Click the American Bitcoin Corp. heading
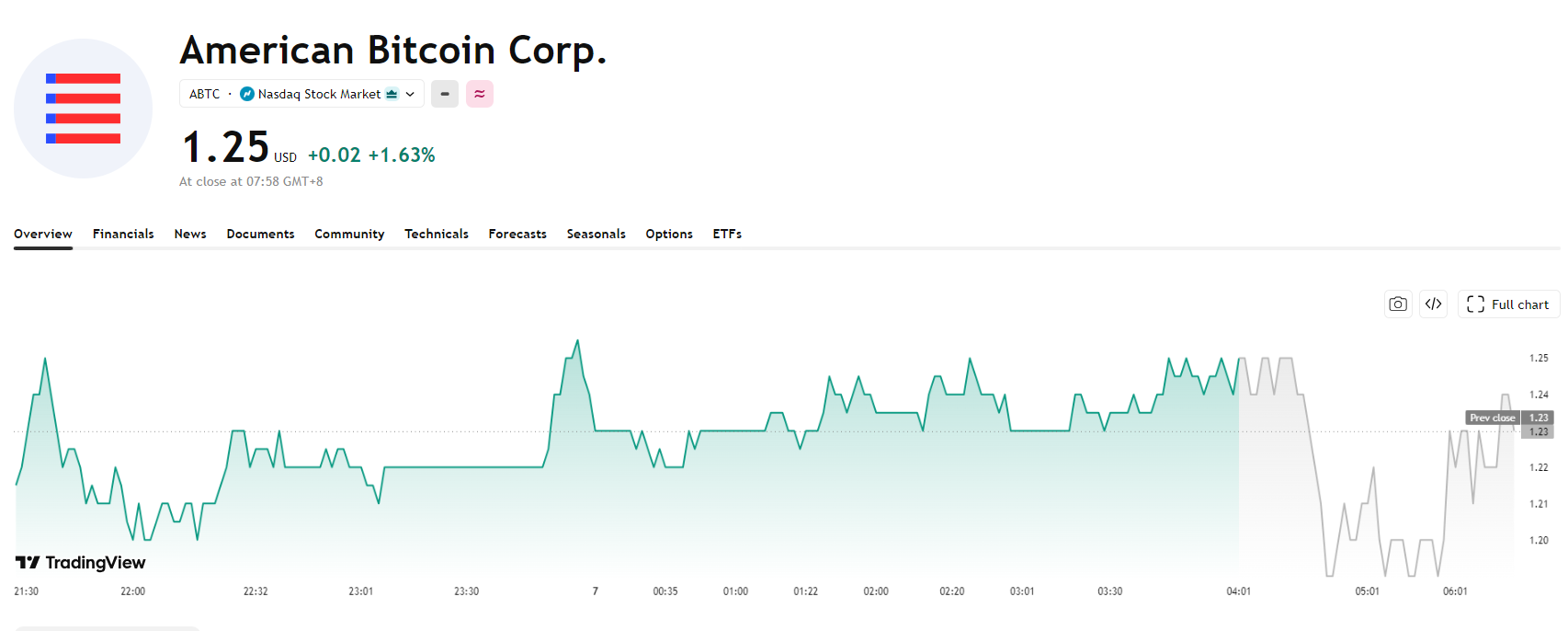 pos(393,50)
